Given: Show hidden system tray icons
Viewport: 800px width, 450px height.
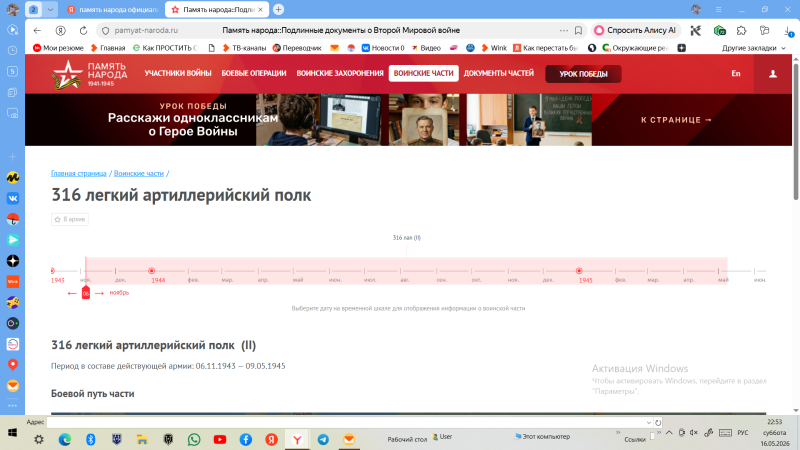Looking at the screenshot, I should (669, 433).
